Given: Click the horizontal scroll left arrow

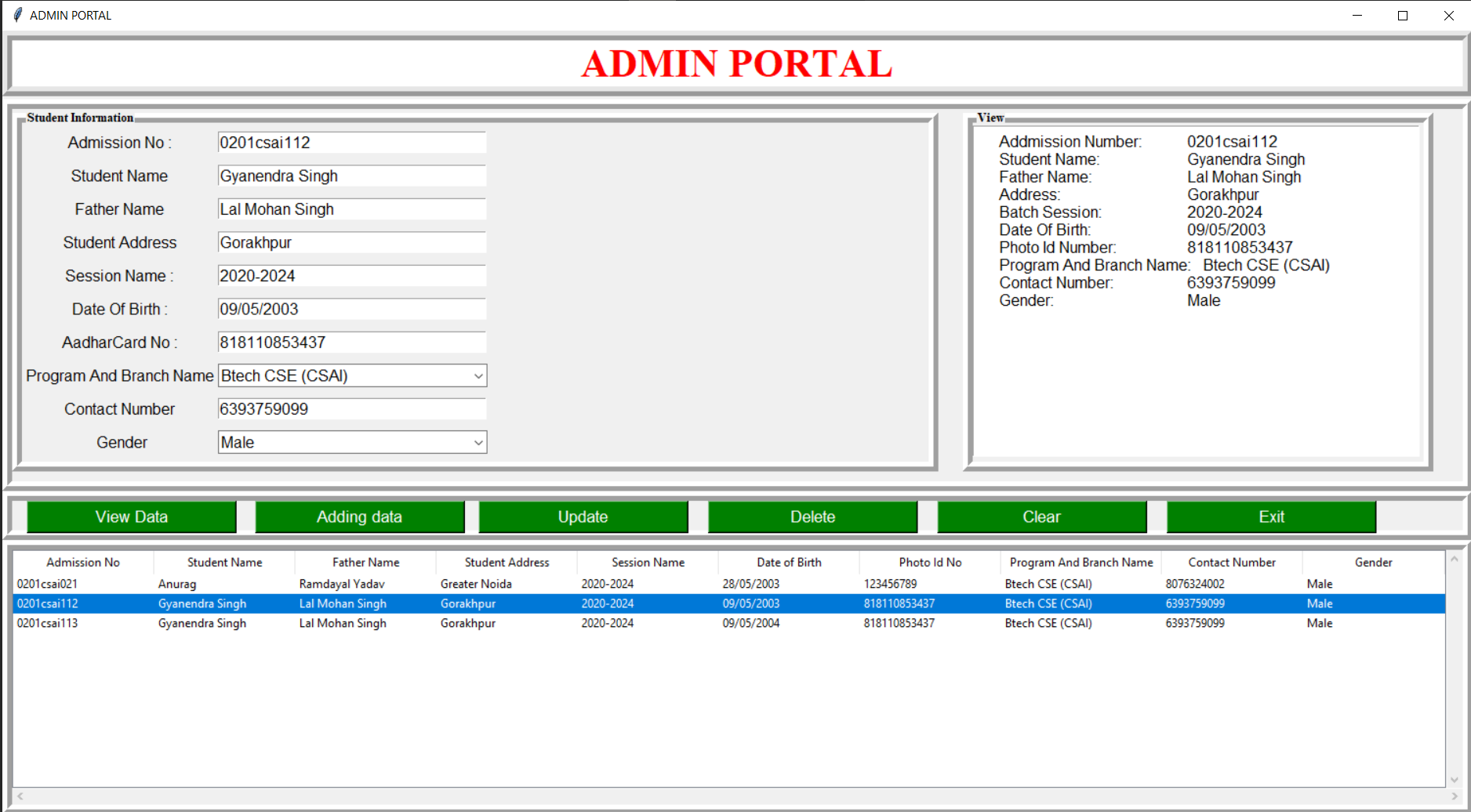Looking at the screenshot, I should [20, 796].
